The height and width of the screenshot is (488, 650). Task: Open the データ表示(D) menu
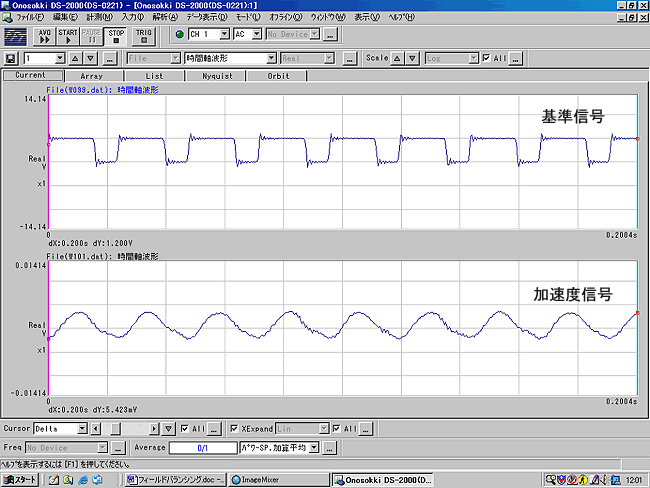(207, 17)
